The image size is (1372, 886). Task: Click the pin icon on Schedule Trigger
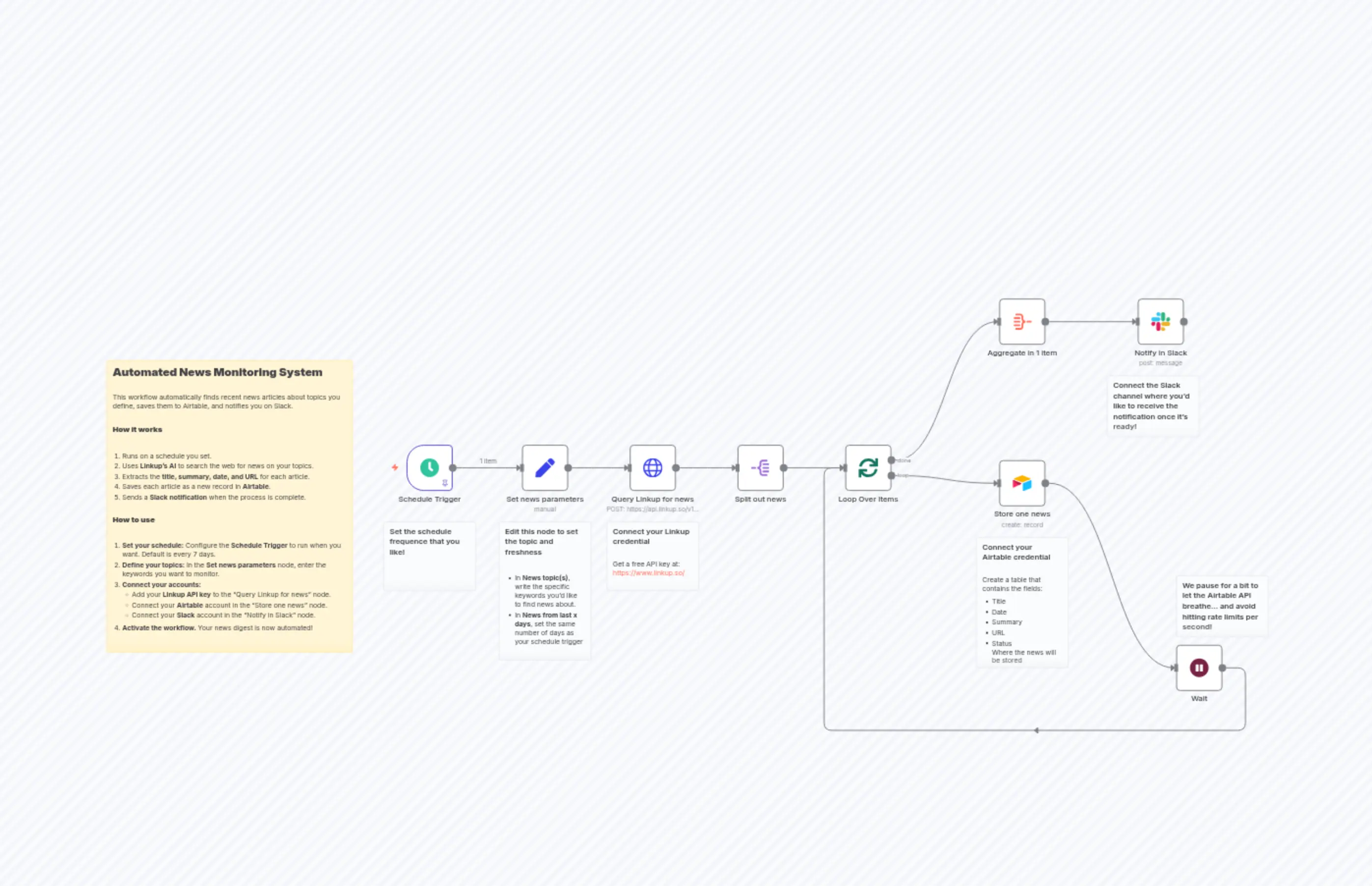tap(445, 483)
